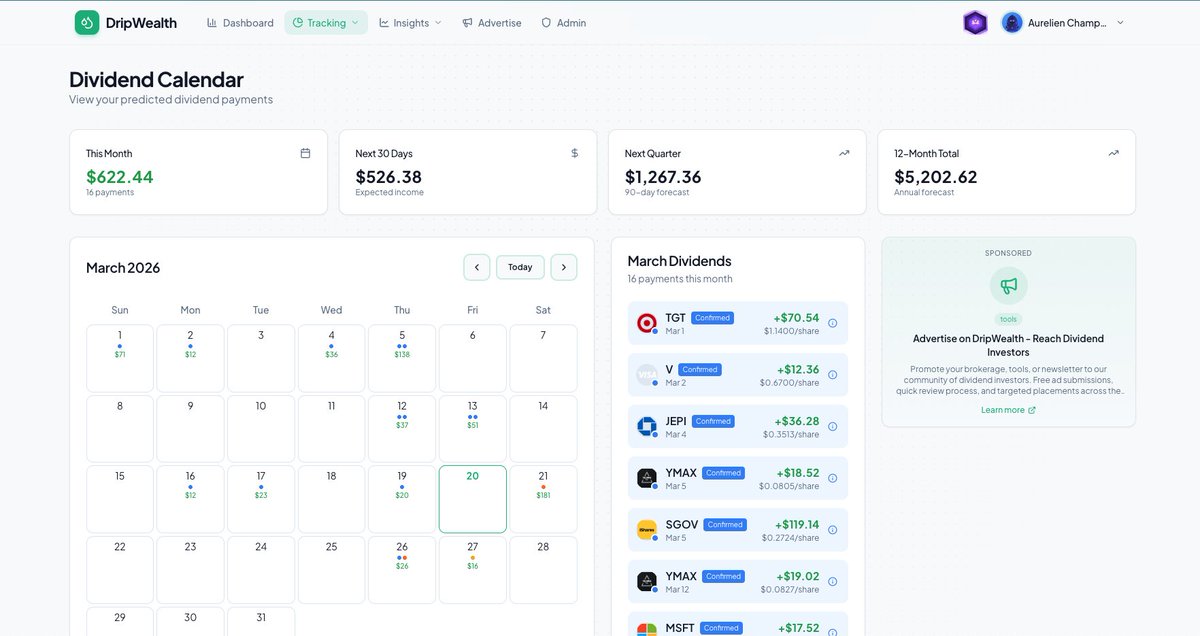Click the TGT Target logo
The height and width of the screenshot is (636, 1200).
pyautogui.click(x=646, y=323)
